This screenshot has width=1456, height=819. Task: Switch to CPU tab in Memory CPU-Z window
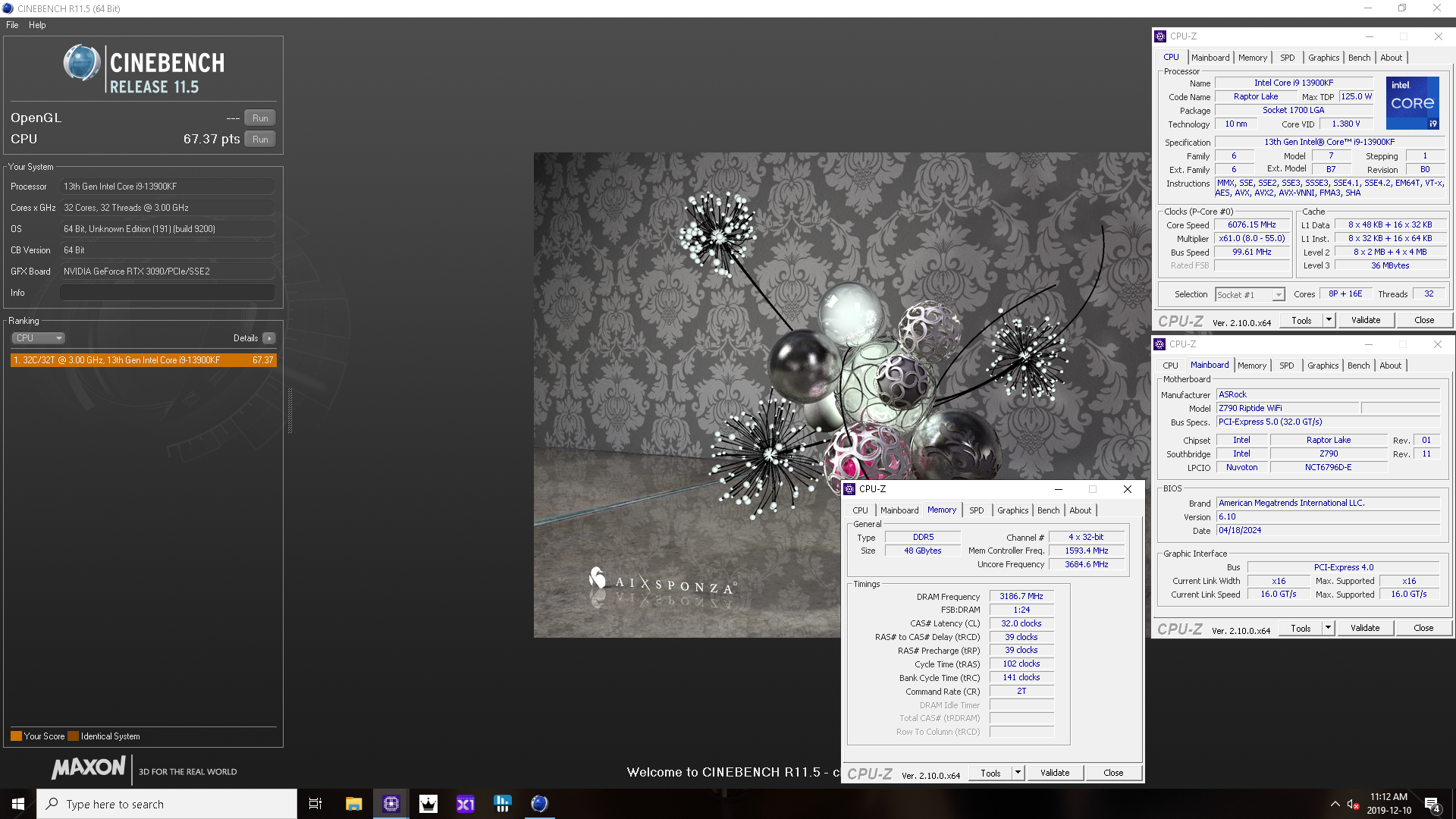pyautogui.click(x=860, y=510)
